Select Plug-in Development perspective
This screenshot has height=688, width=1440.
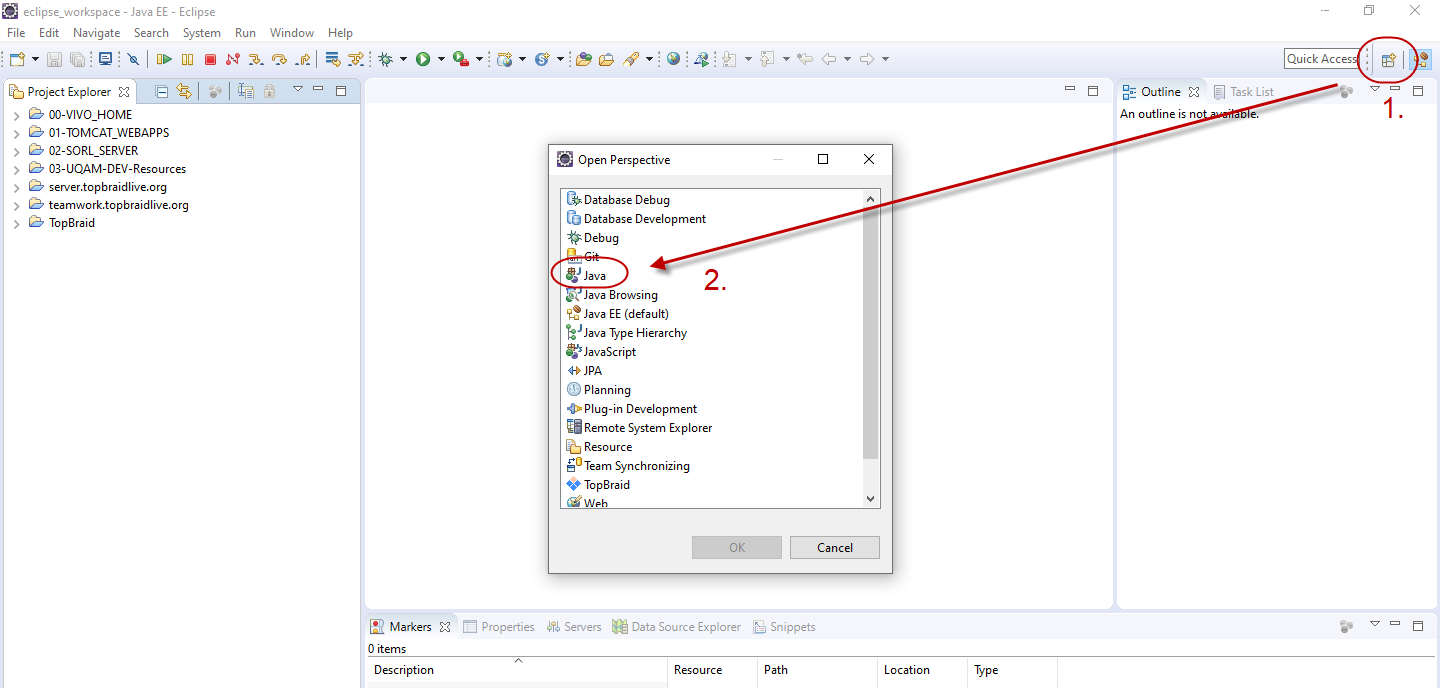click(x=632, y=409)
